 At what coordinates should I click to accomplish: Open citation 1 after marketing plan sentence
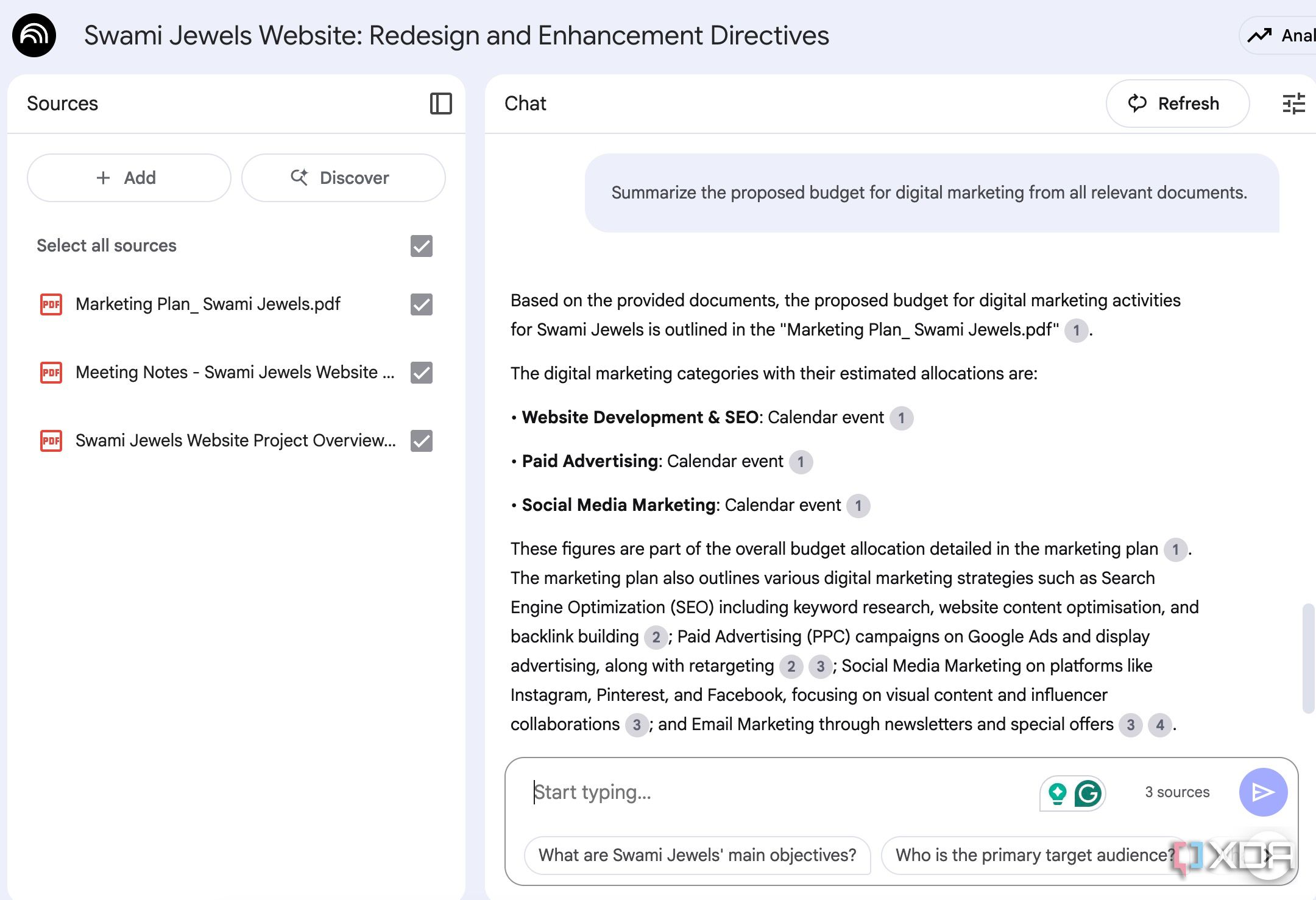[1175, 549]
